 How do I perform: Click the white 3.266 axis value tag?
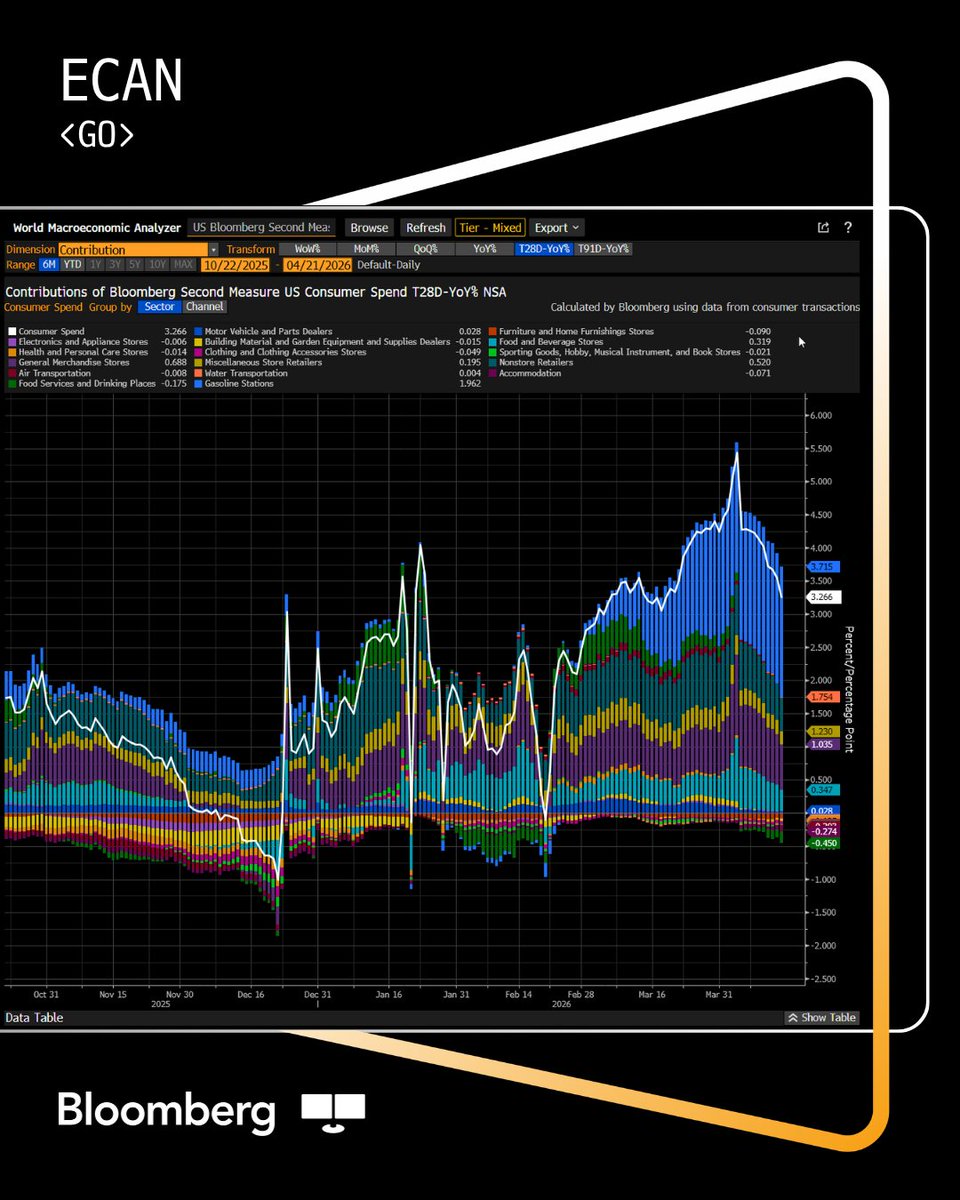(x=824, y=597)
